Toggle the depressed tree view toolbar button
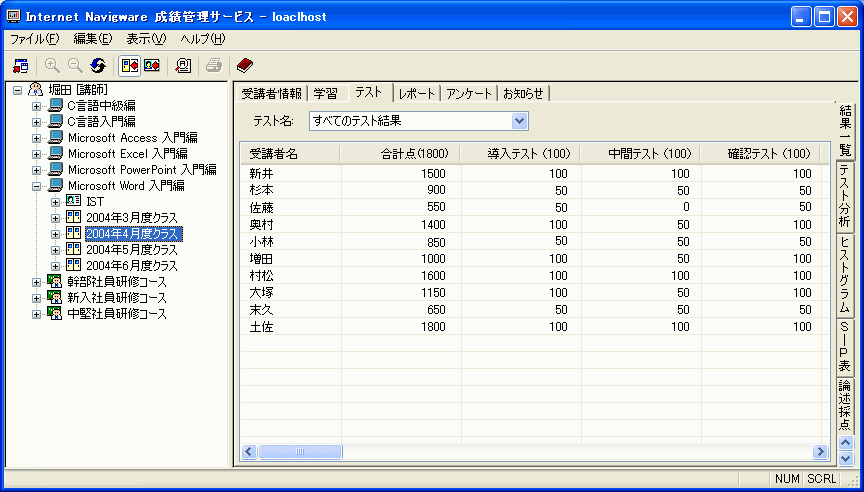The image size is (864, 492). click(x=130, y=66)
